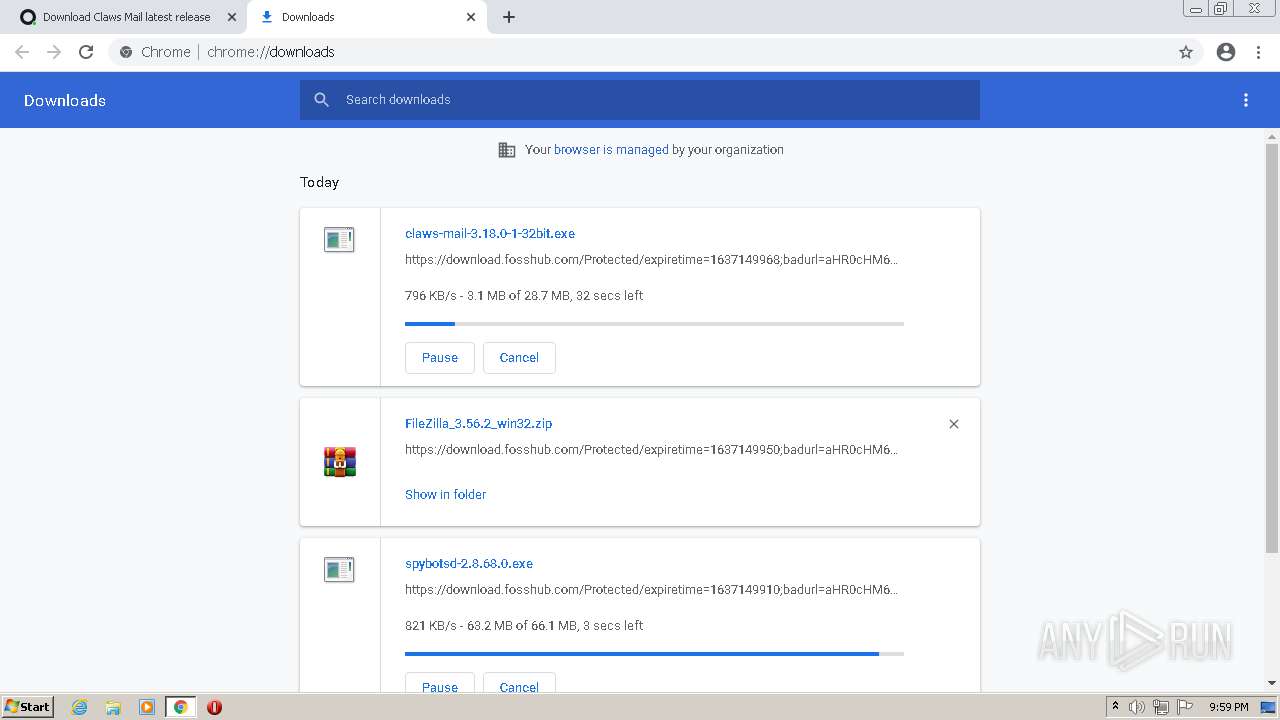This screenshot has width=1280, height=720.
Task: Open a new tab with the plus button
Action: point(509,17)
